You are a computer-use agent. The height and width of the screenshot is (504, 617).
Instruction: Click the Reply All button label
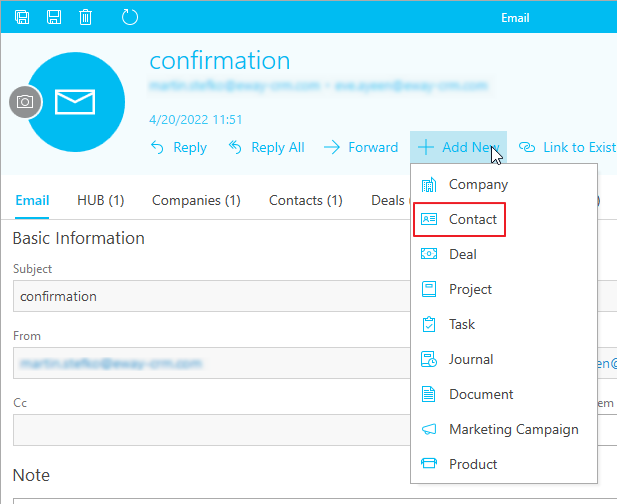(x=278, y=148)
